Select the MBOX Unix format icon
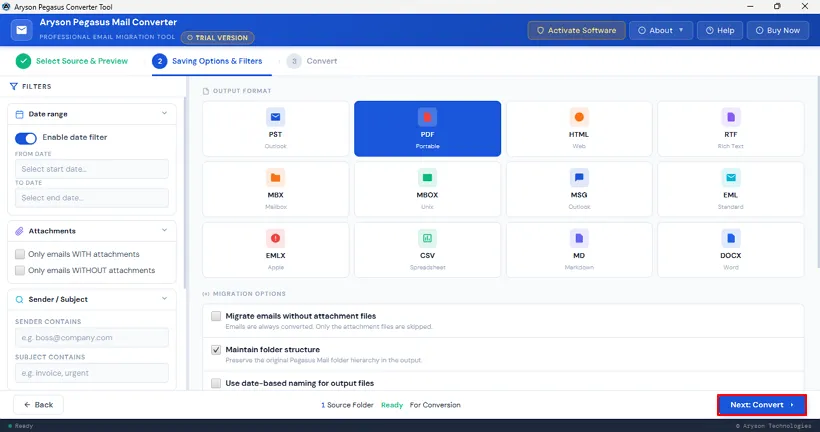 [x=427, y=178]
